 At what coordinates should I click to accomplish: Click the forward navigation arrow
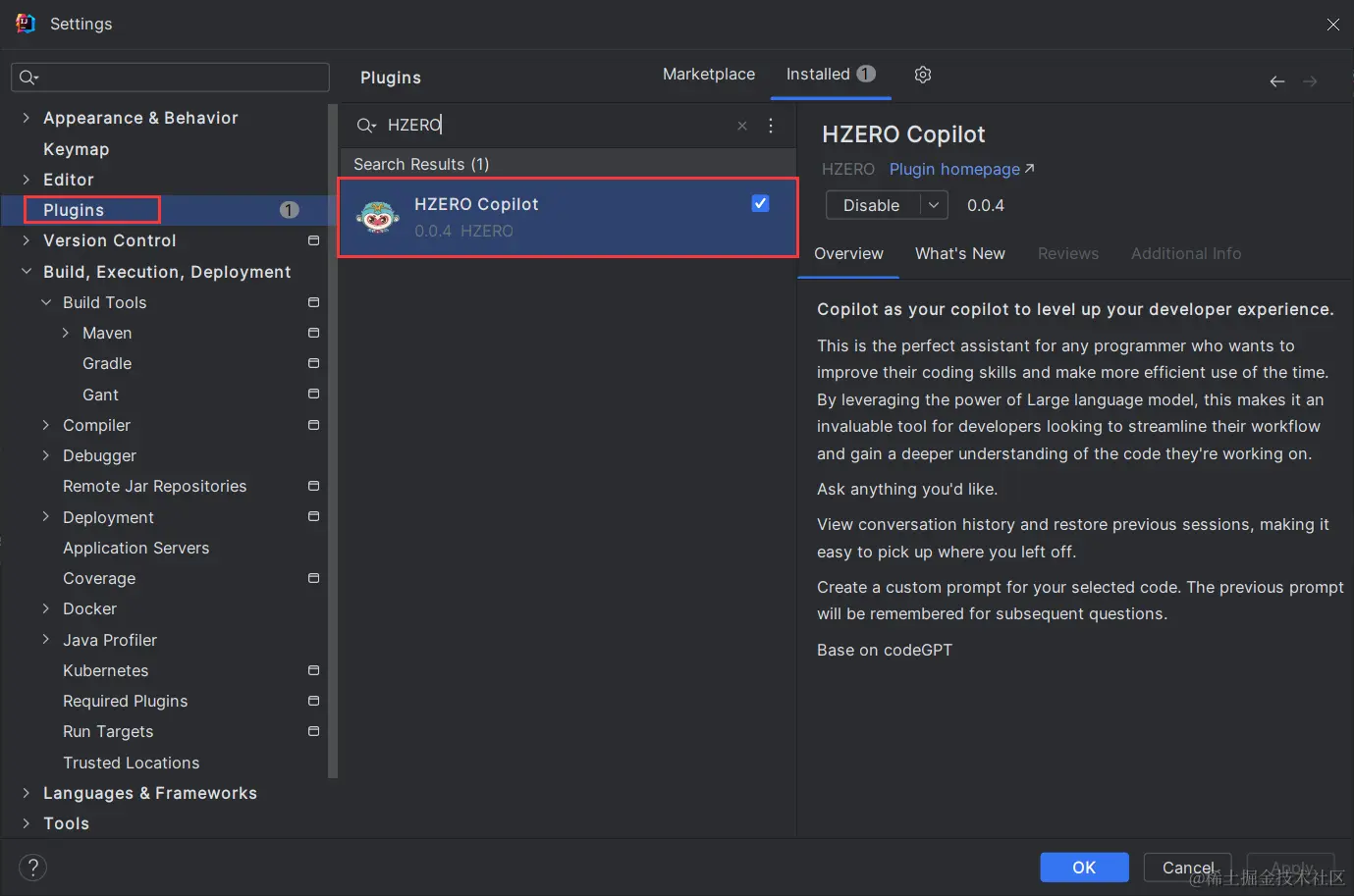[x=1310, y=81]
